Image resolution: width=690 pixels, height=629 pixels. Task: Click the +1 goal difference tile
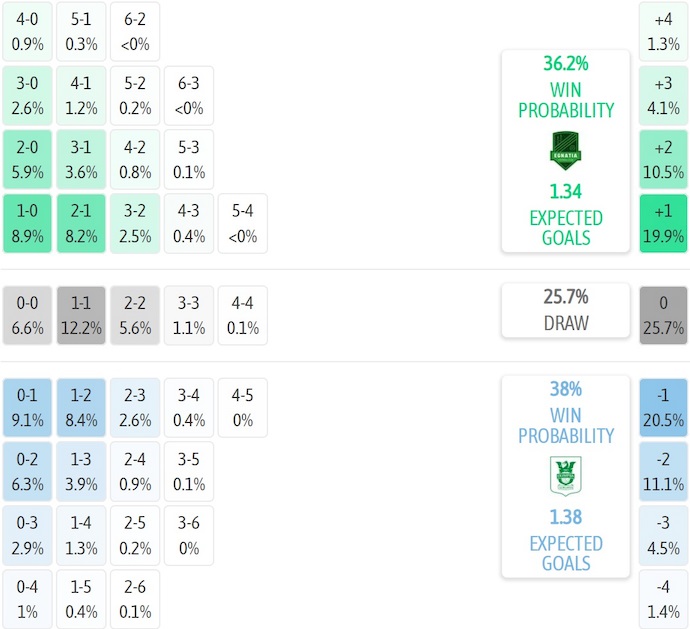pyautogui.click(x=663, y=224)
